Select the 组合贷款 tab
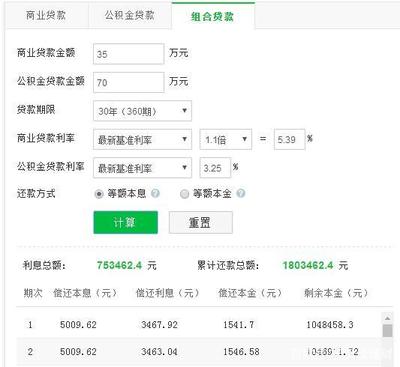 pos(213,16)
